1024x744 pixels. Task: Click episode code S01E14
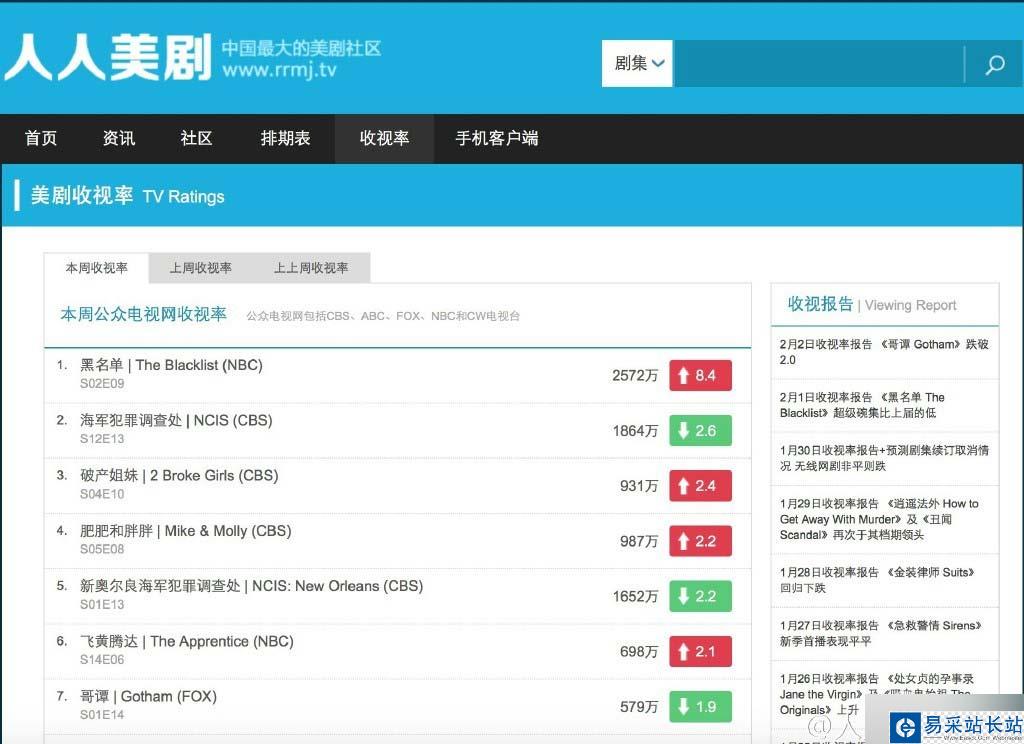pos(102,715)
